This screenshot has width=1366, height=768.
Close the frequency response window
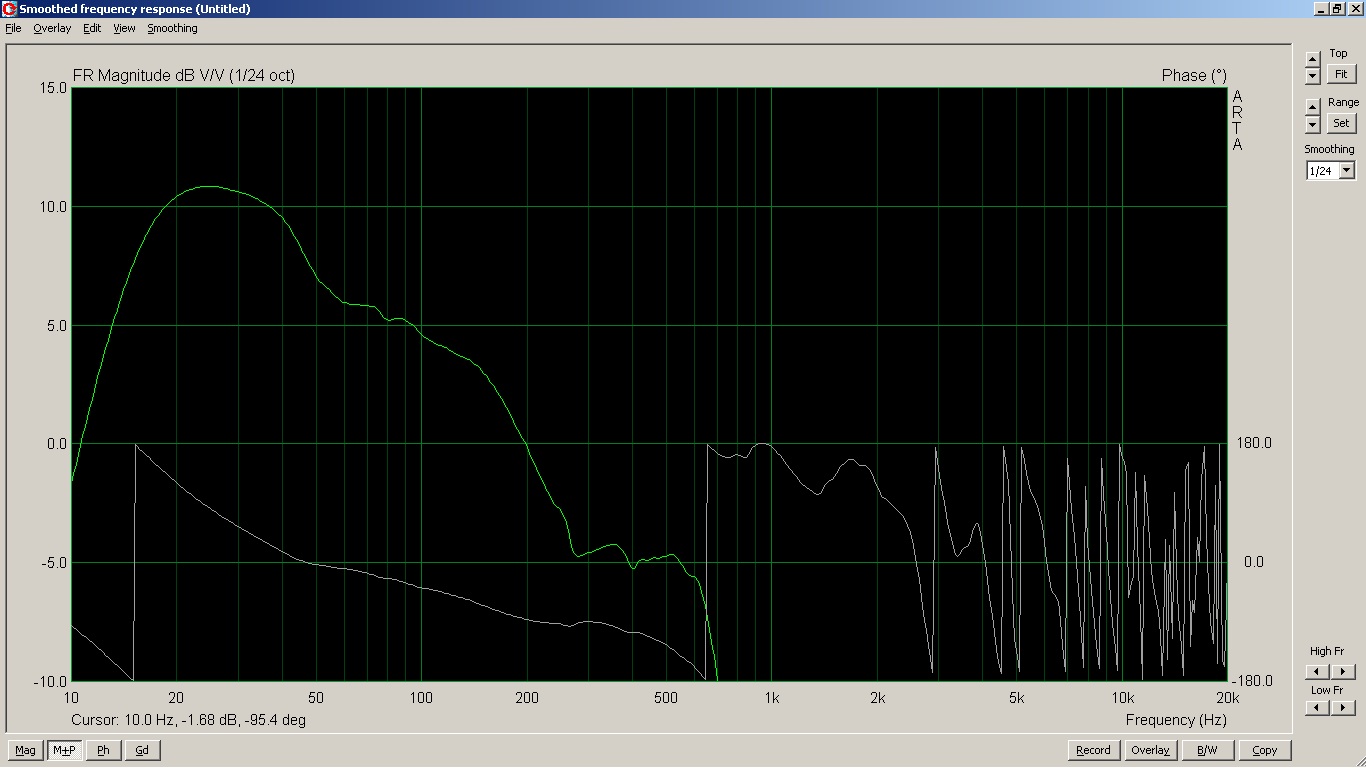tap(1354, 9)
